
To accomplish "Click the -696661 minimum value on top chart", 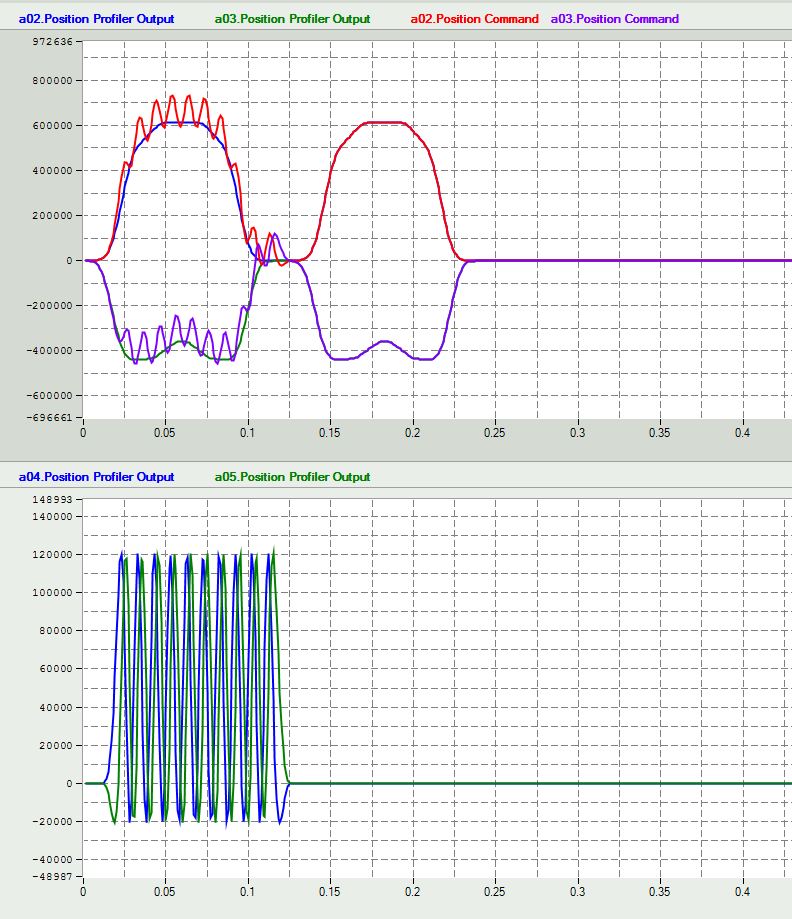I will tap(51, 417).
